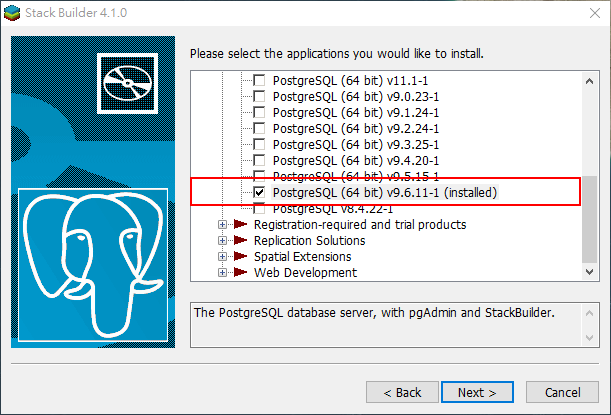Click the installer disc icon on the banner
611x415 pixels.
point(127,83)
